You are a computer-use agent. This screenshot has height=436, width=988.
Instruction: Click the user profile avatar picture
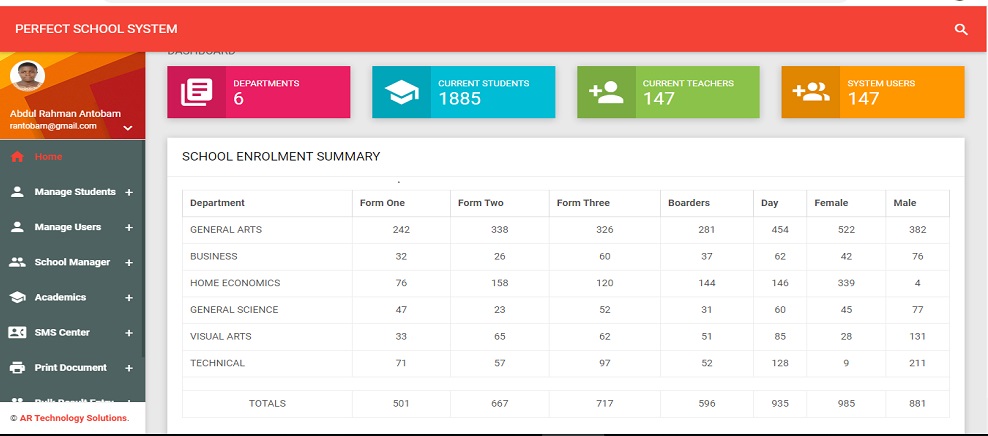point(27,76)
